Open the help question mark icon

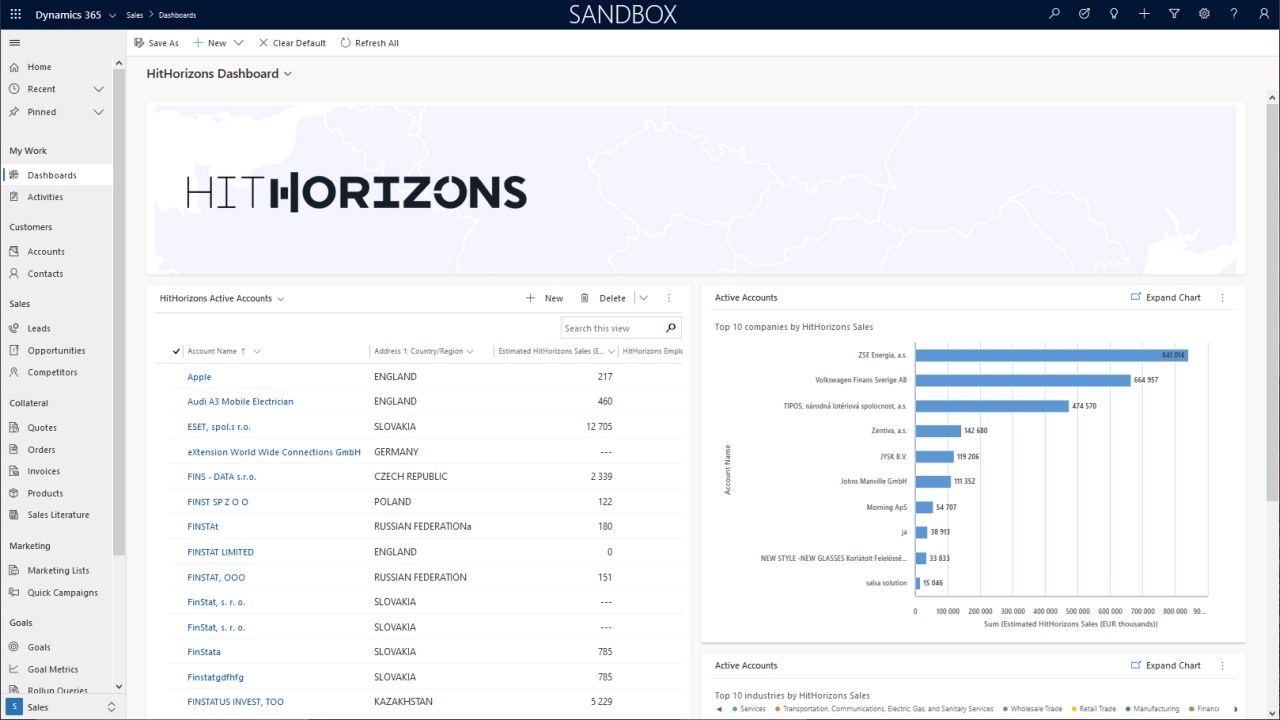pyautogui.click(x=1234, y=14)
